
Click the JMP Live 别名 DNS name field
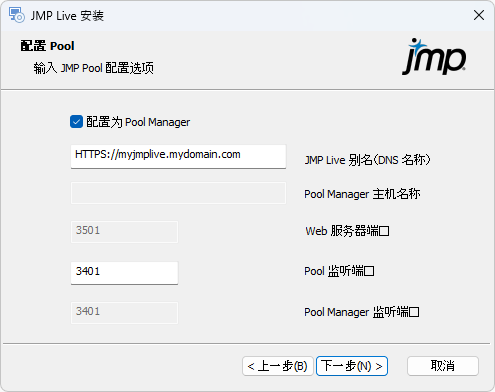tap(178, 156)
